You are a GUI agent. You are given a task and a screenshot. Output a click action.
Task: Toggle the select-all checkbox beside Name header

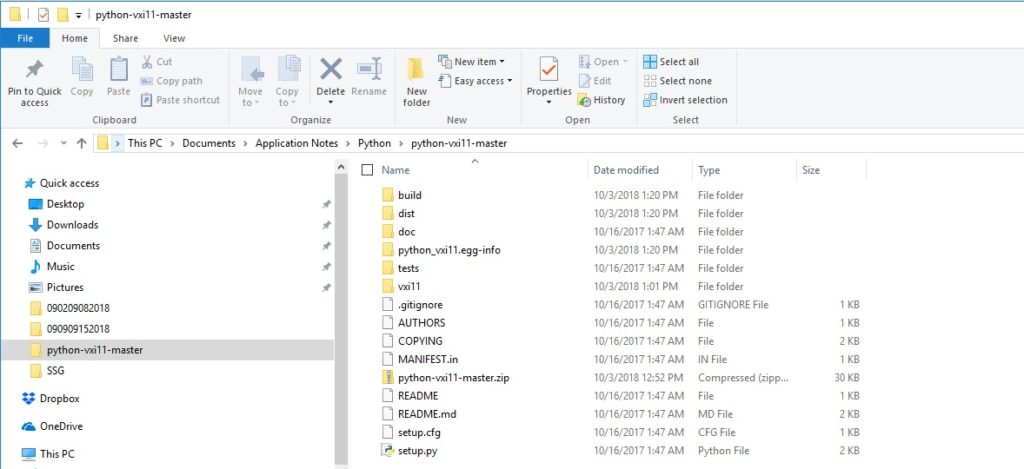point(367,170)
